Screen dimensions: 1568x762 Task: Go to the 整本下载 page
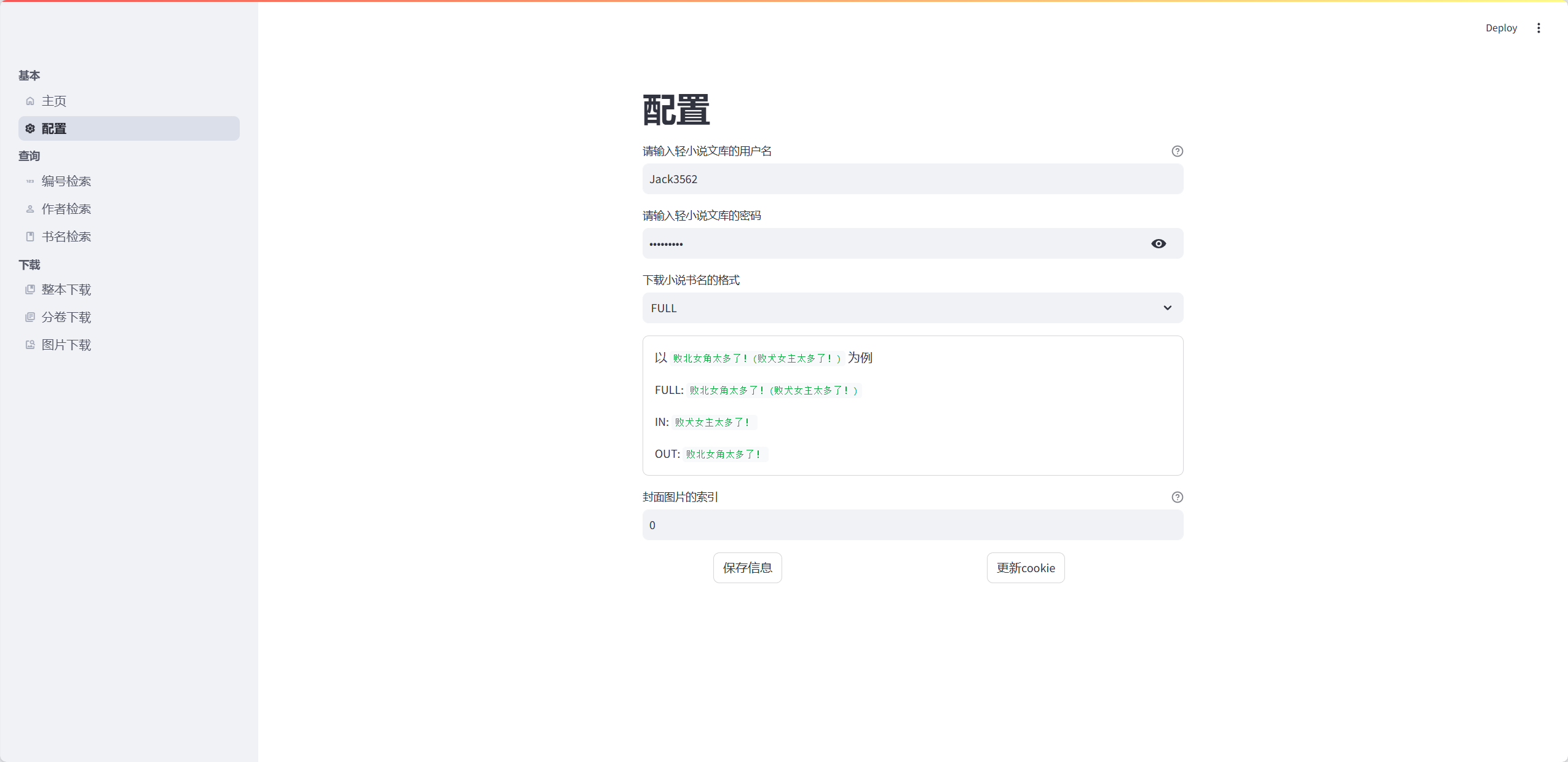point(66,289)
